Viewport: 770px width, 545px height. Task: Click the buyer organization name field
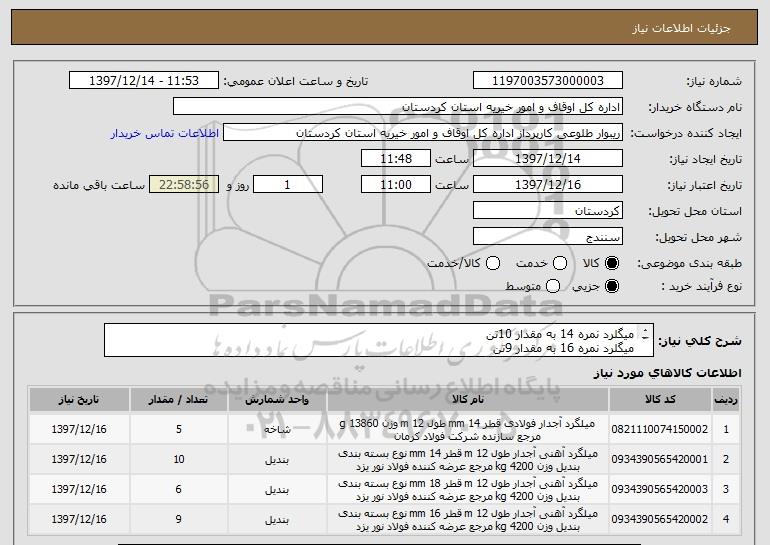(398, 107)
